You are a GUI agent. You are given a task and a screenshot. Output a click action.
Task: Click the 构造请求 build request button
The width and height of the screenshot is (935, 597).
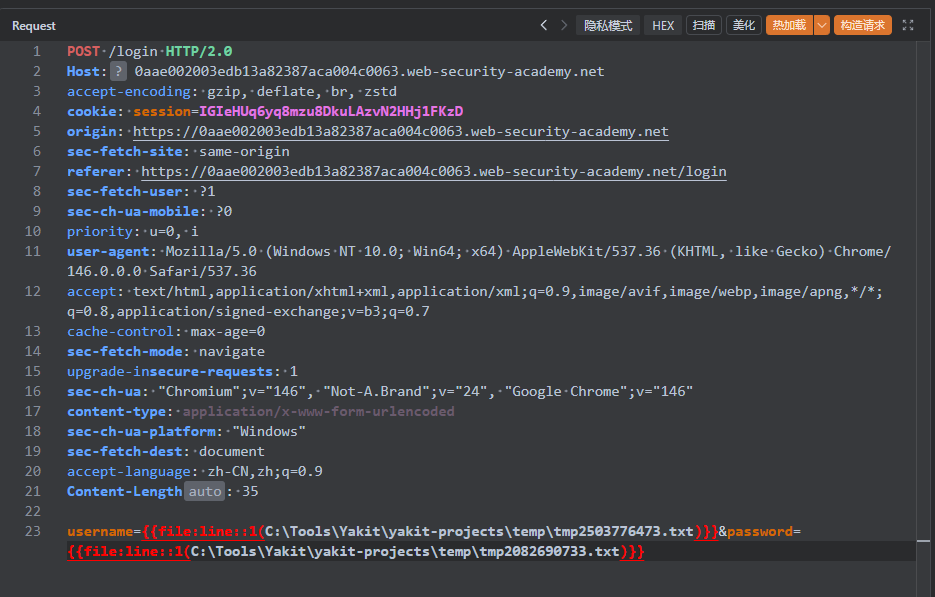(x=863, y=25)
